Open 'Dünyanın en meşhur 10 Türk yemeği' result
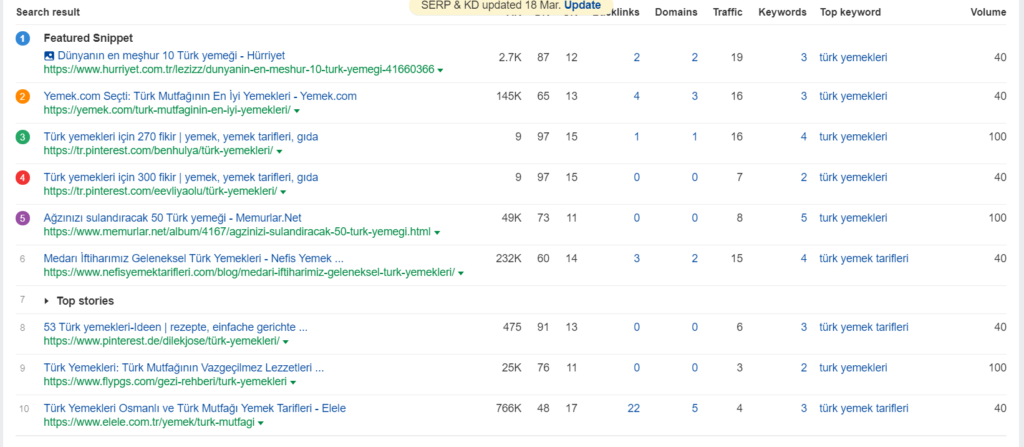 point(171,56)
